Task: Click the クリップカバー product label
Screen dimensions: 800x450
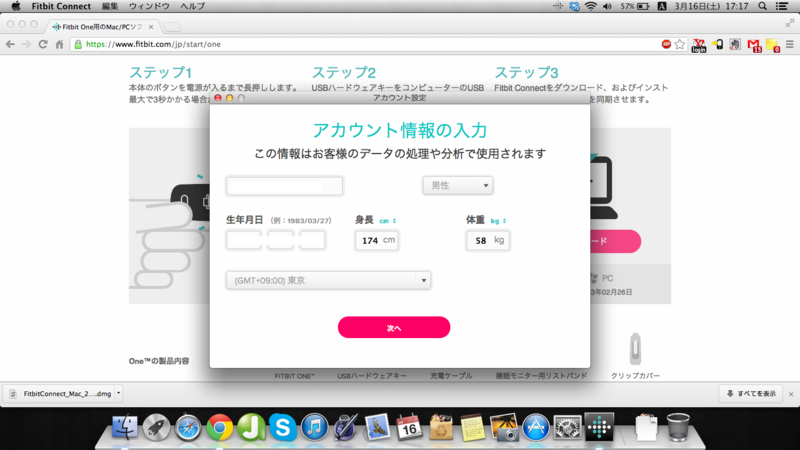Action: click(x=635, y=376)
